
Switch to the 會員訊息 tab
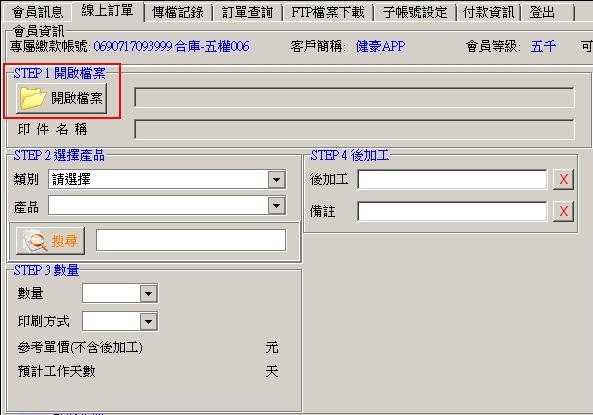tap(37, 12)
